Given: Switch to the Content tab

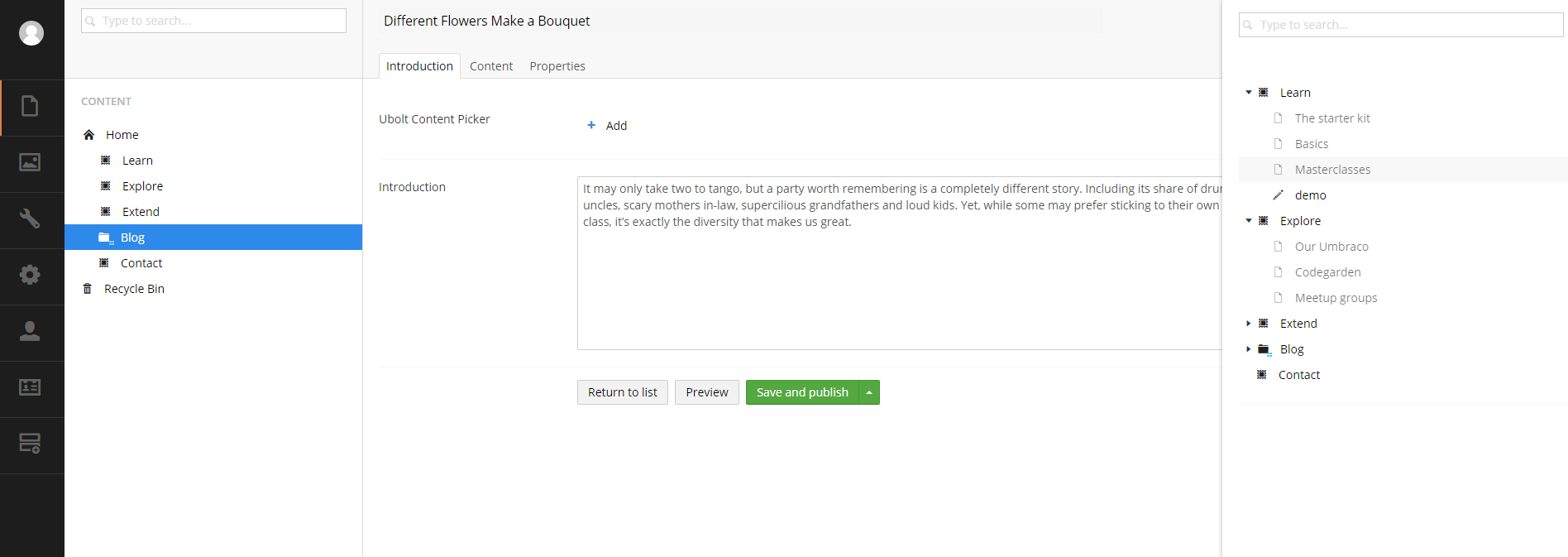Looking at the screenshot, I should [x=491, y=66].
